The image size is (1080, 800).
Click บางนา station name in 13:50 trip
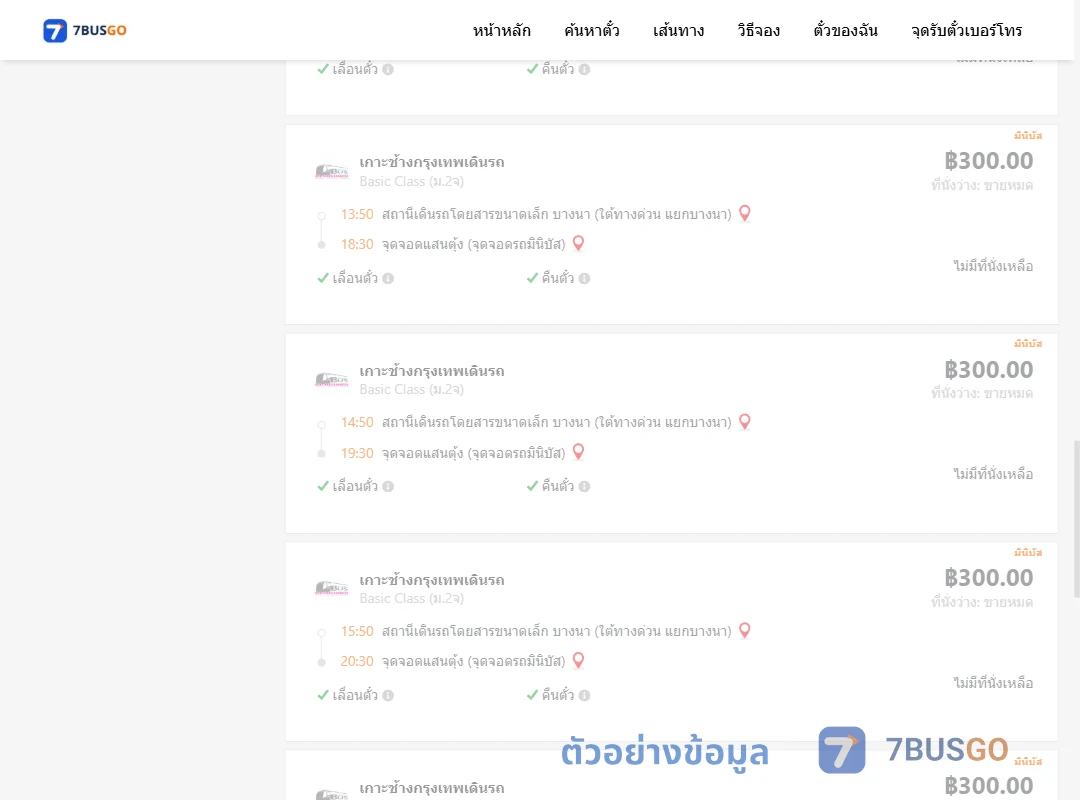557,214
